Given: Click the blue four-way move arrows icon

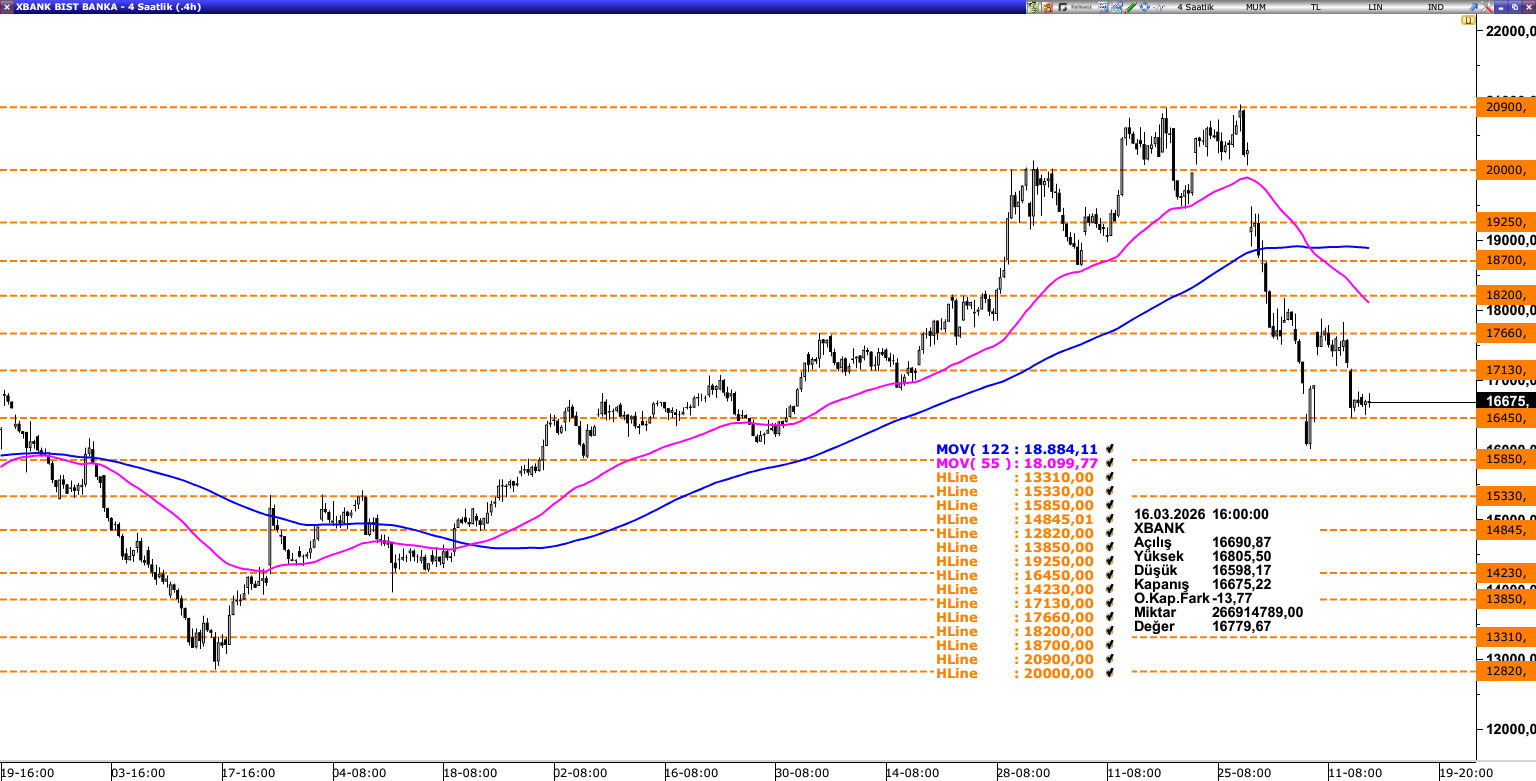Looking at the screenshot, I should (x=1144, y=7).
